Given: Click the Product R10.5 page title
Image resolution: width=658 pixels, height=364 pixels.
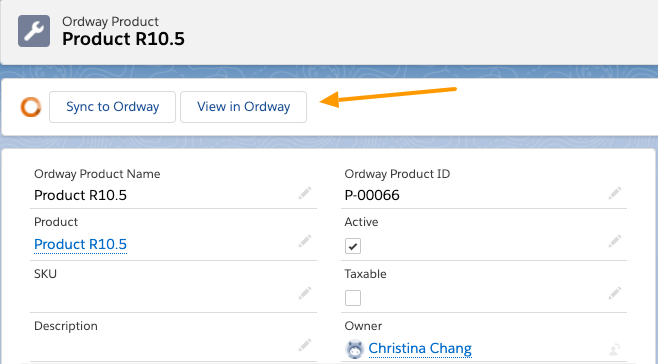Looking at the screenshot, I should tap(123, 39).
